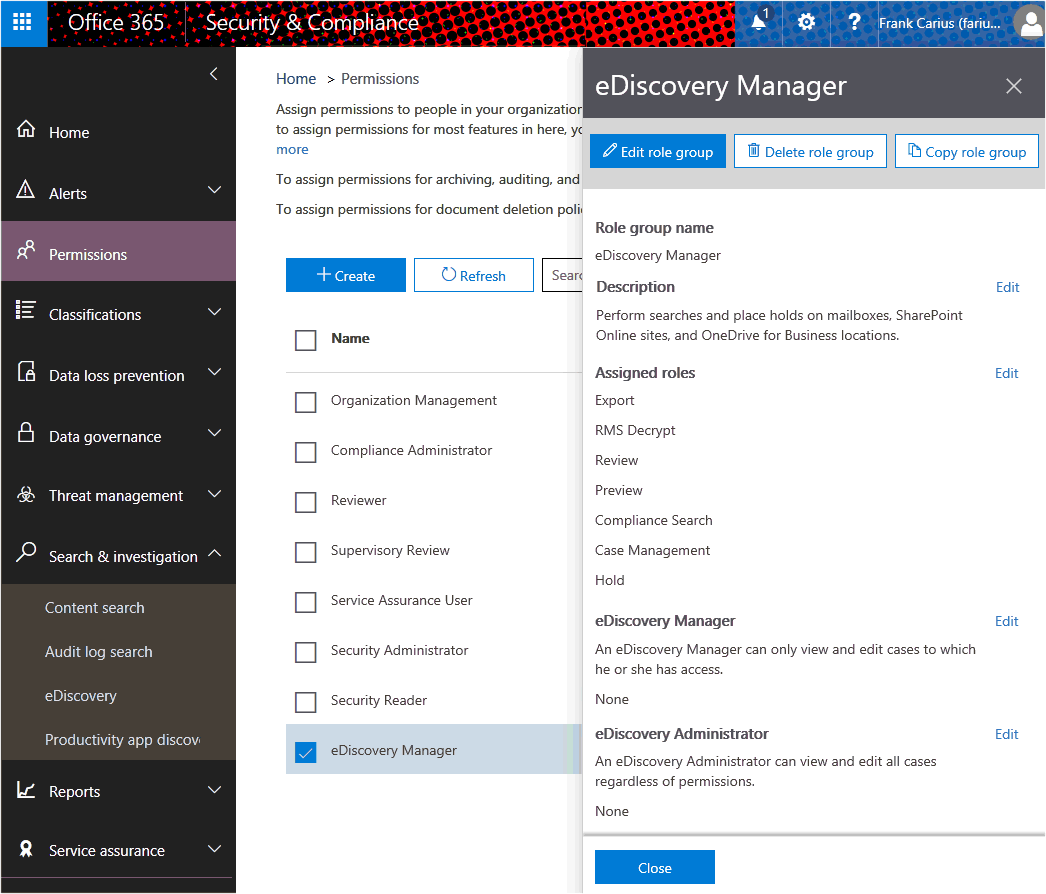Image resolution: width=1046 pixels, height=894 pixels.
Task: Click the Classifications list icon
Action: tap(25, 310)
